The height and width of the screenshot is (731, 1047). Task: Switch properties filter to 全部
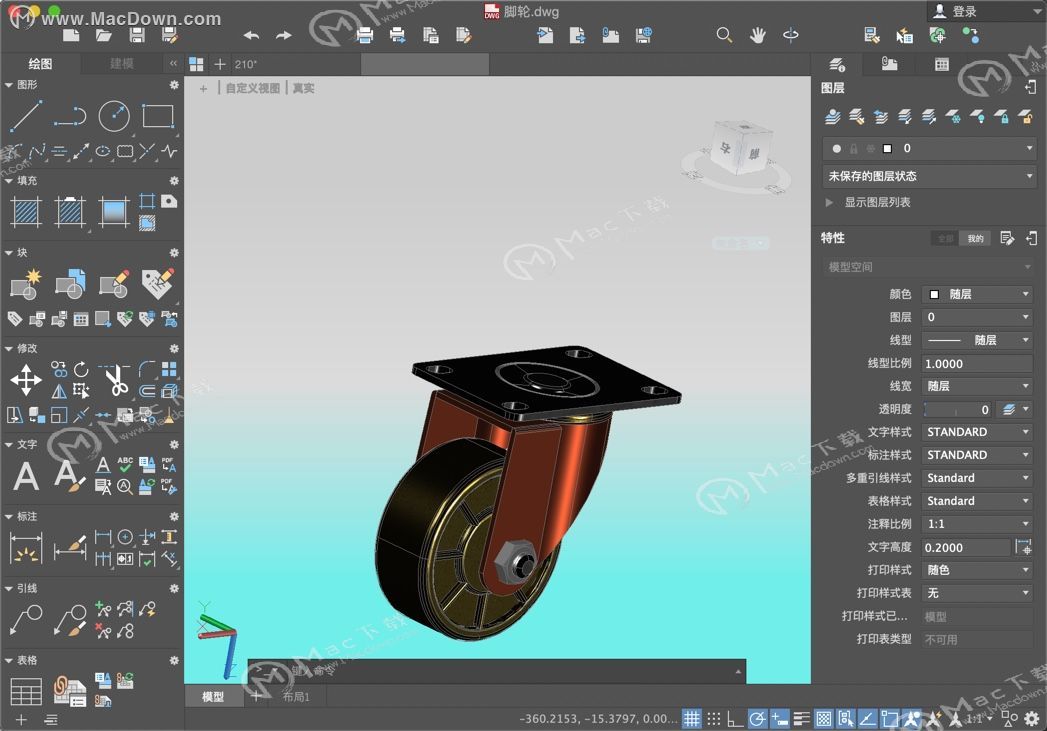click(945, 238)
